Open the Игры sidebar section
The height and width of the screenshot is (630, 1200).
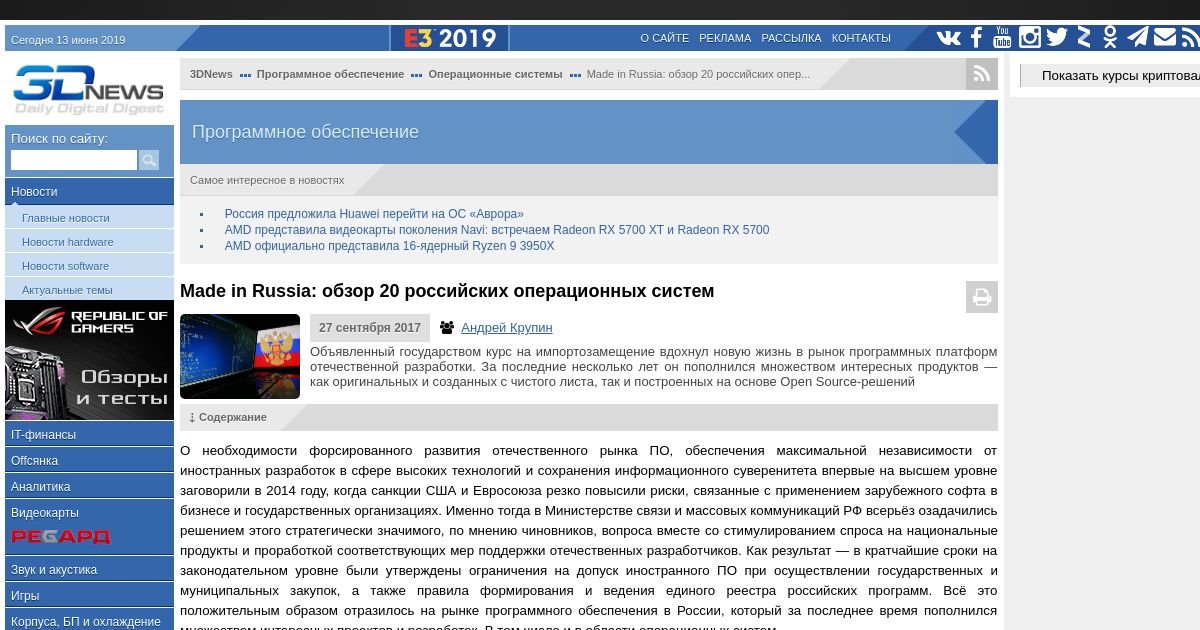coord(89,595)
